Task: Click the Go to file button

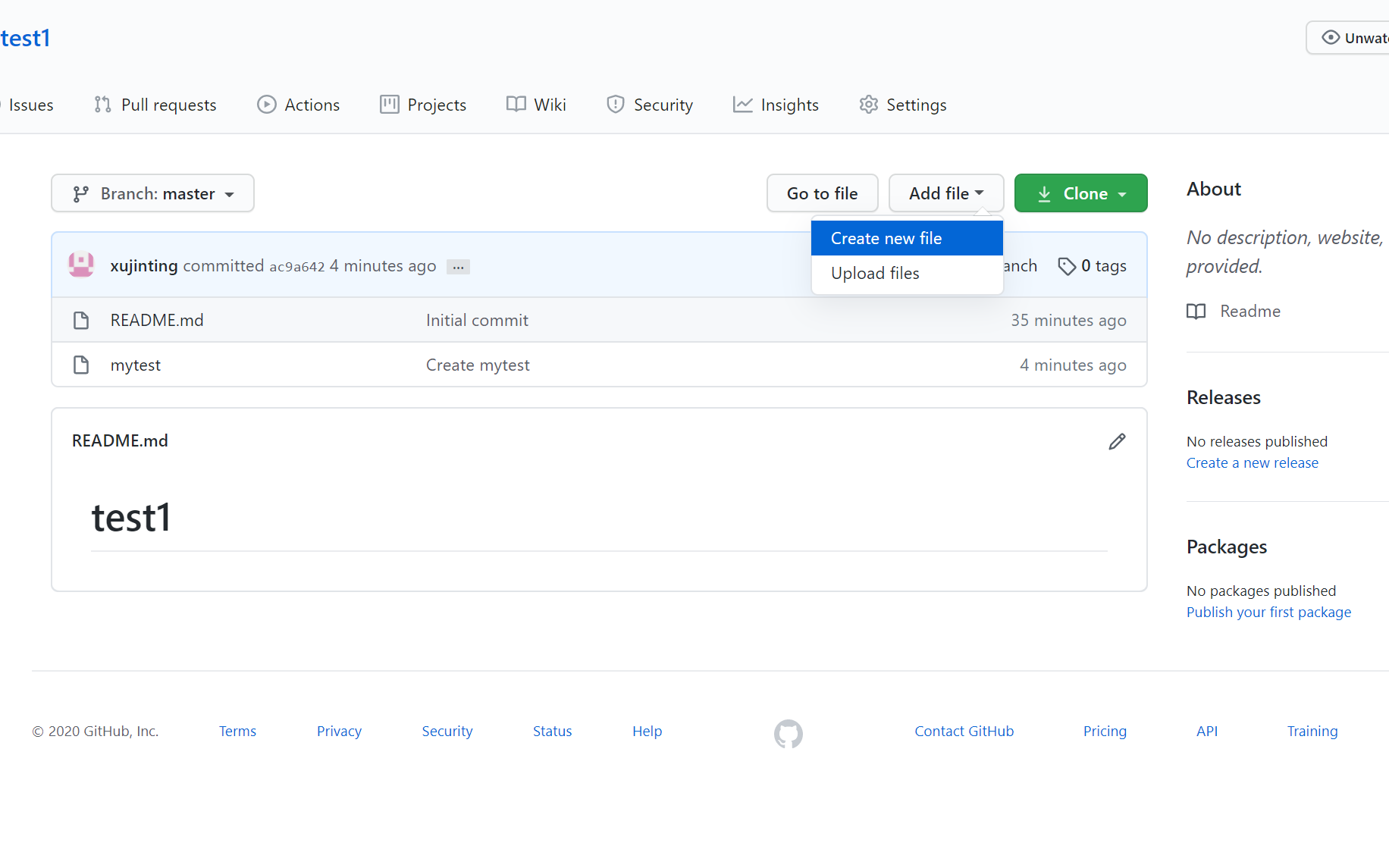Action: coord(823,193)
